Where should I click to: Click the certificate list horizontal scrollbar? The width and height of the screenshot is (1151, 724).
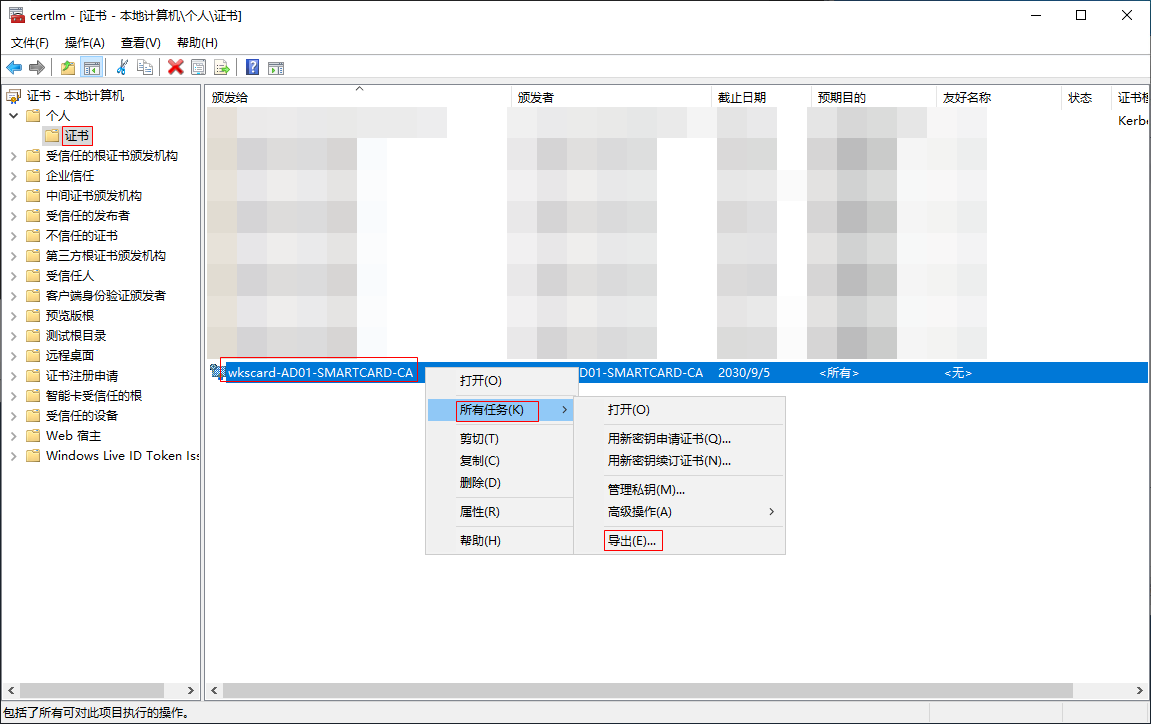[x=647, y=691]
